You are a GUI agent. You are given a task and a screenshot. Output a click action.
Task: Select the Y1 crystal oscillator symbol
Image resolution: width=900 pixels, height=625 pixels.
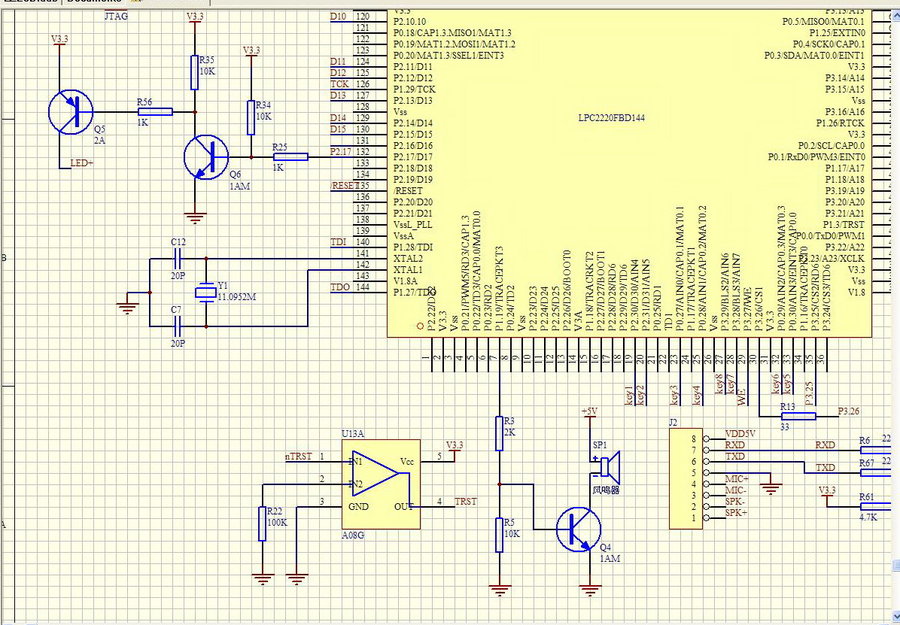[x=205, y=292]
